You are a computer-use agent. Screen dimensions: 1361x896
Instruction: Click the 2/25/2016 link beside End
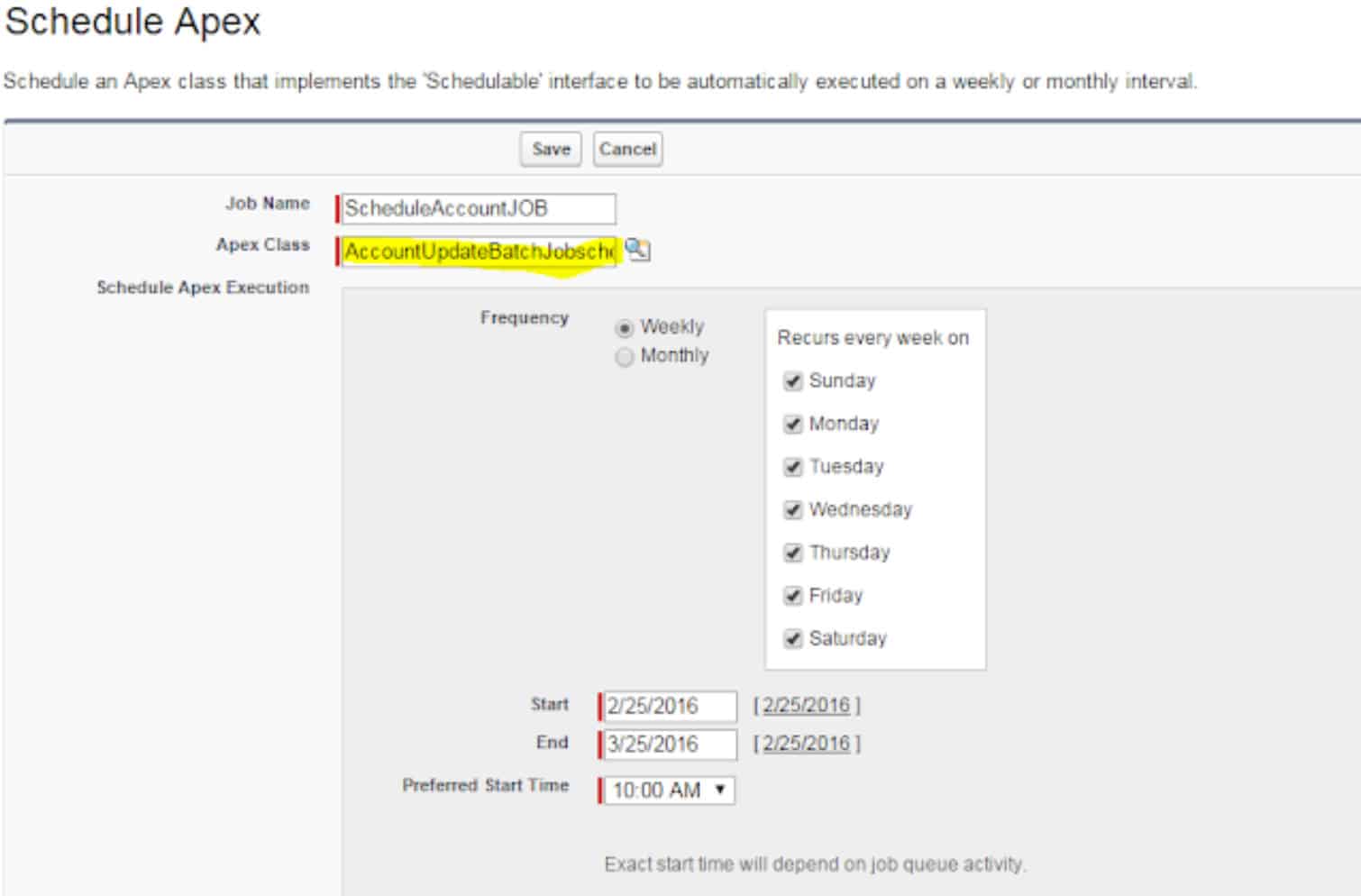tap(805, 745)
